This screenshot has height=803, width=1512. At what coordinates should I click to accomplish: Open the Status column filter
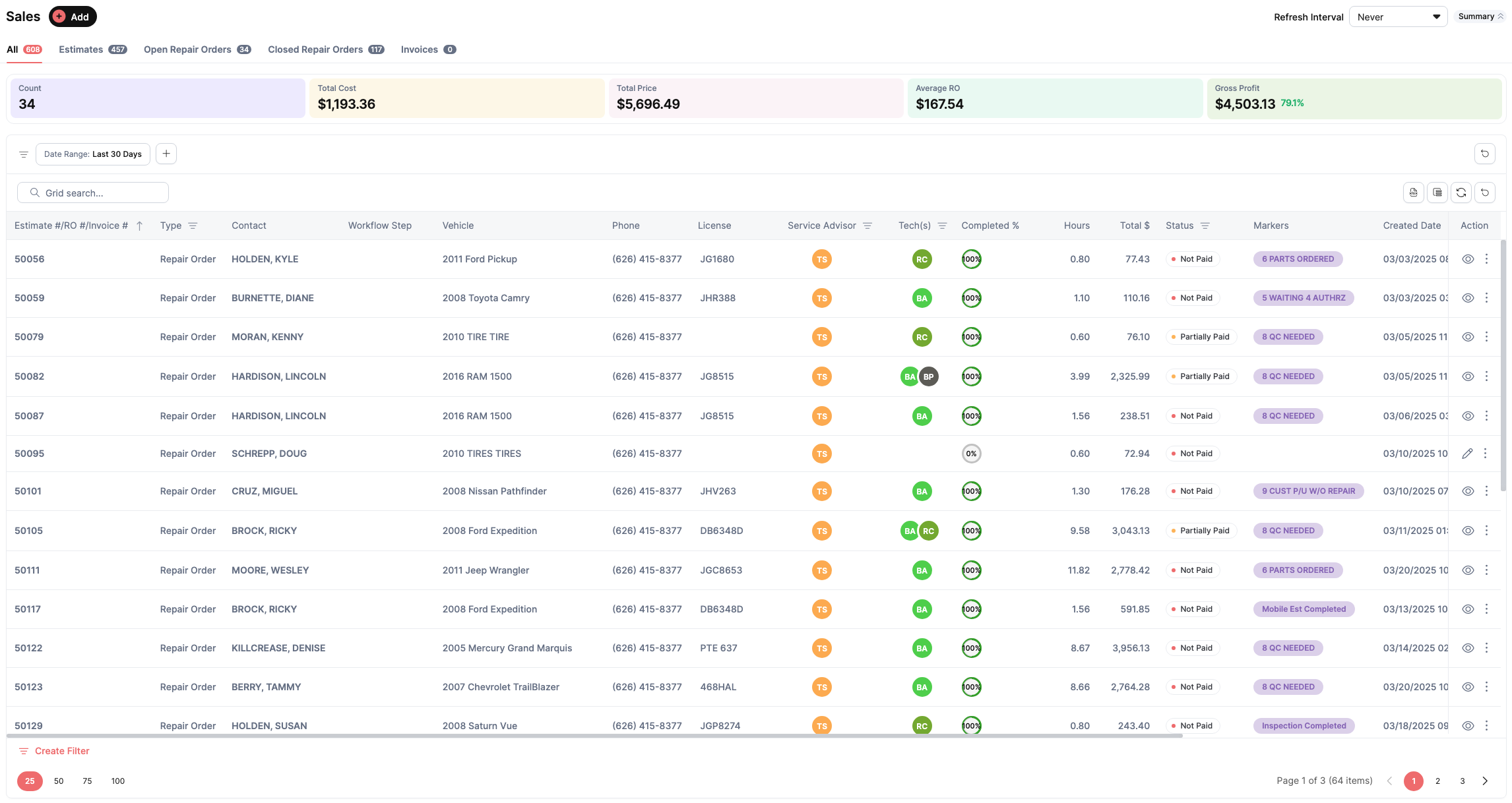1205,225
